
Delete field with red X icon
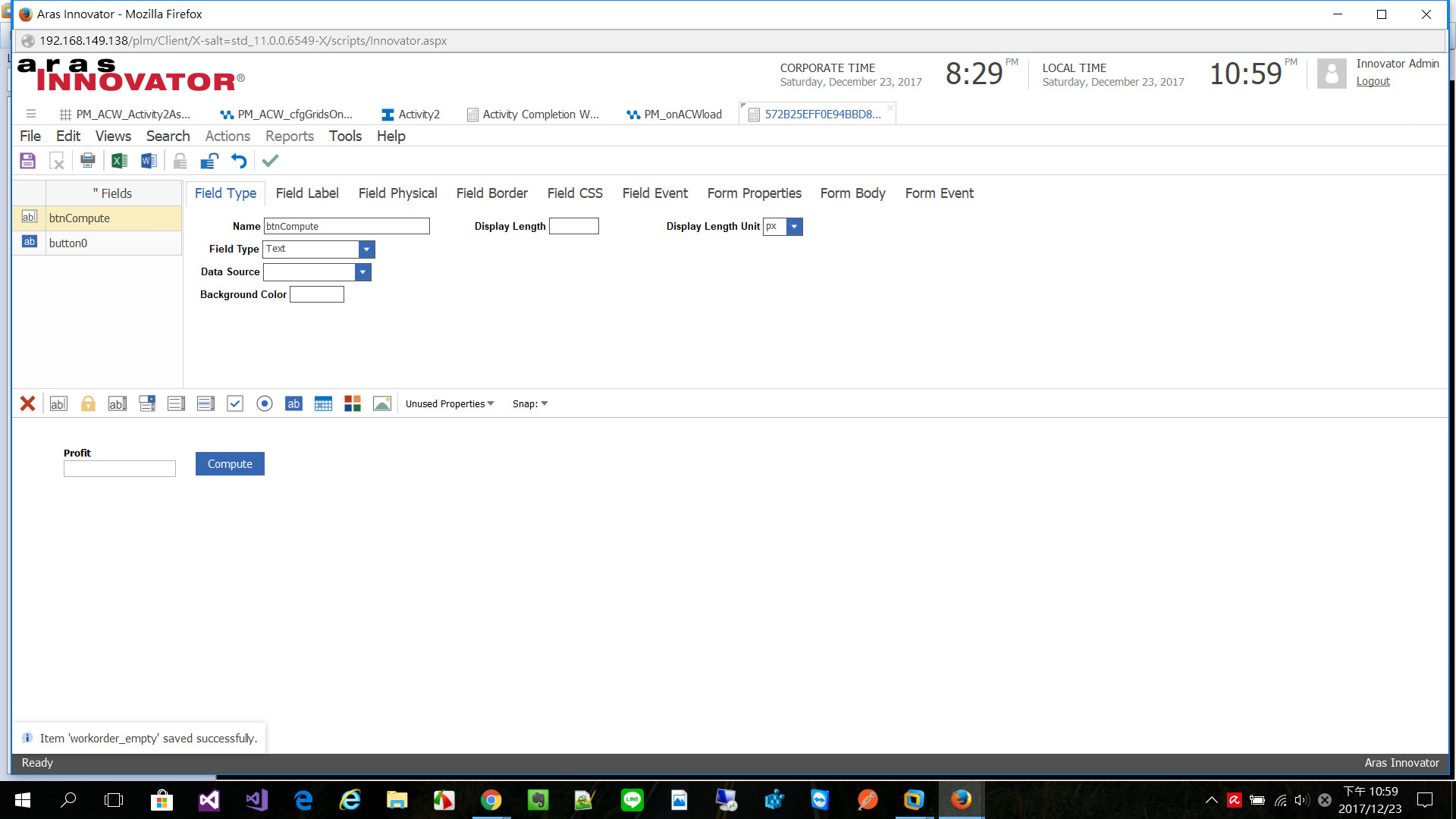click(28, 403)
